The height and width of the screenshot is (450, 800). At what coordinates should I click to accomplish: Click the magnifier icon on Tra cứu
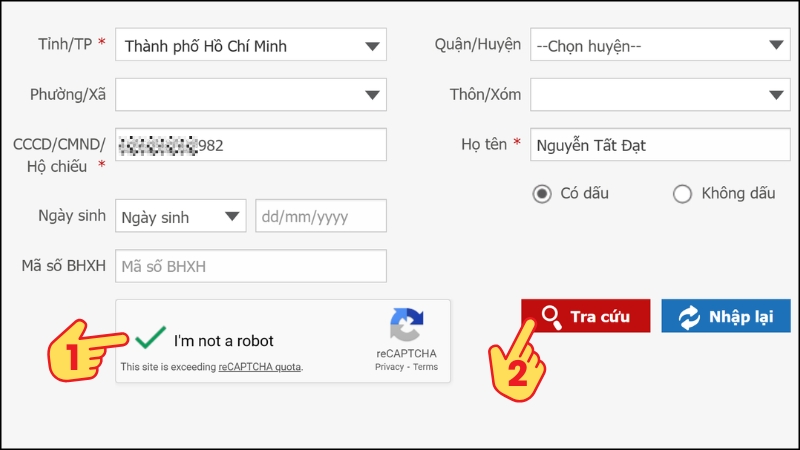pyautogui.click(x=552, y=317)
